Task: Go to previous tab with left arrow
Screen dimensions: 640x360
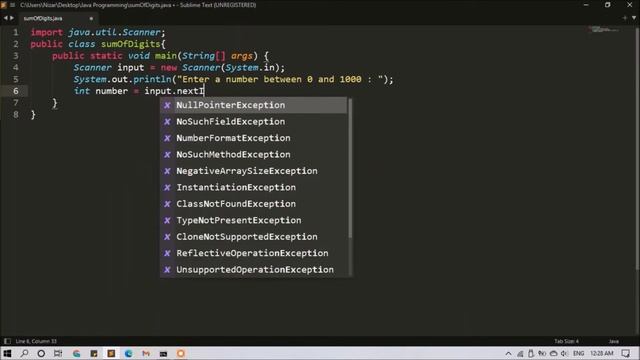Action: [x=5, y=18]
